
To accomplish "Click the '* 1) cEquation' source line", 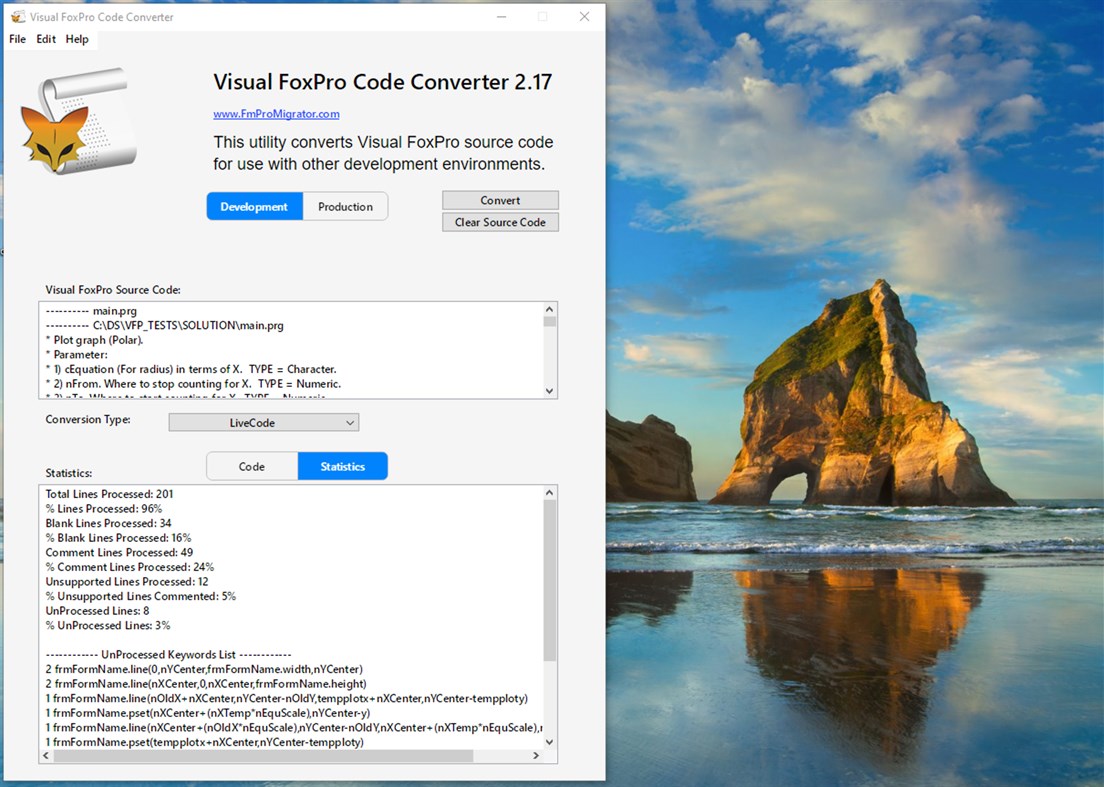I will 191,369.
